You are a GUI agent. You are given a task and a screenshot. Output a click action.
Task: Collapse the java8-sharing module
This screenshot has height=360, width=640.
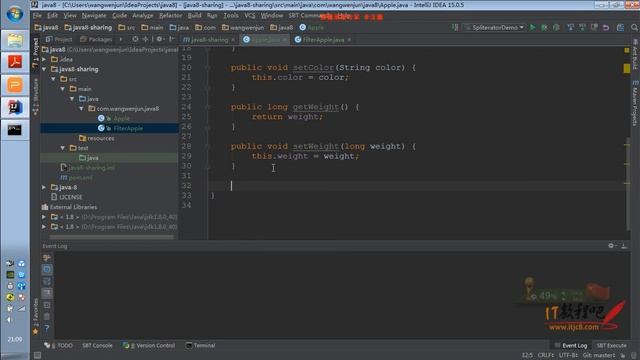[x=44, y=69]
